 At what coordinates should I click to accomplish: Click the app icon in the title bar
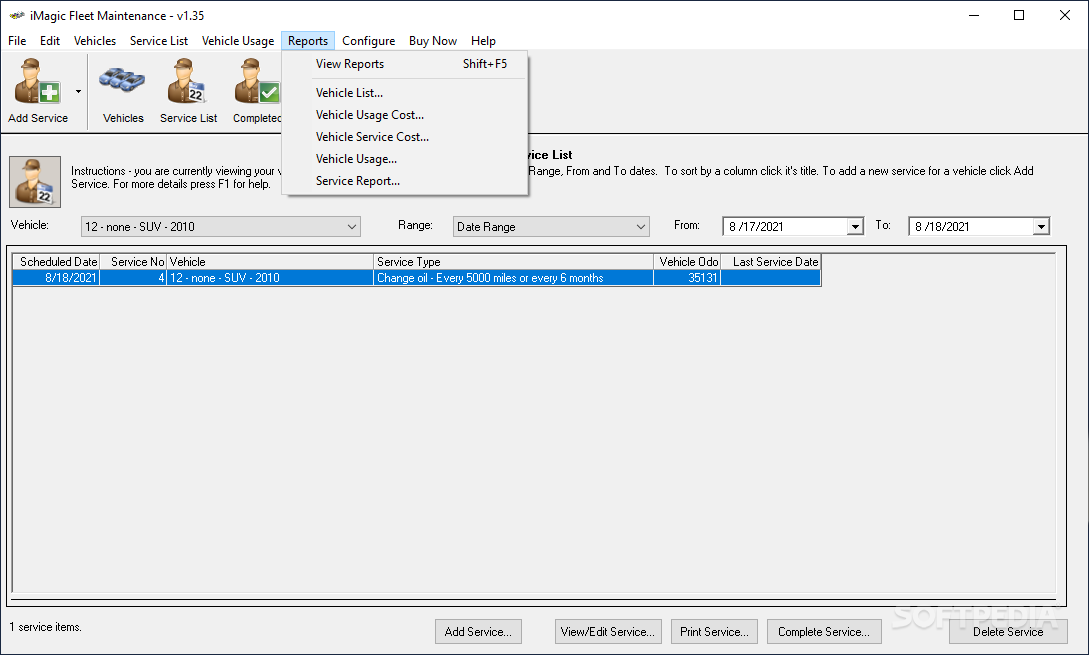pyautogui.click(x=17, y=15)
